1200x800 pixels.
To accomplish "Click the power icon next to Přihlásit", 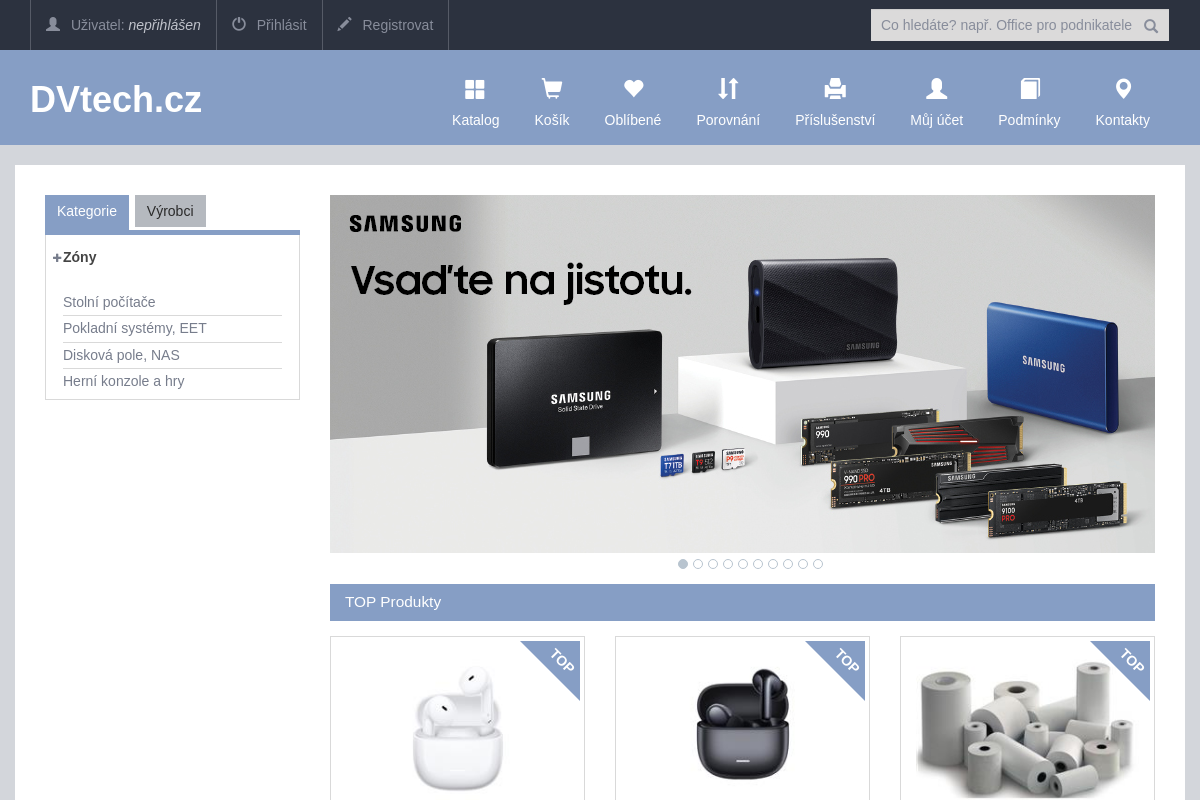I will [x=239, y=24].
